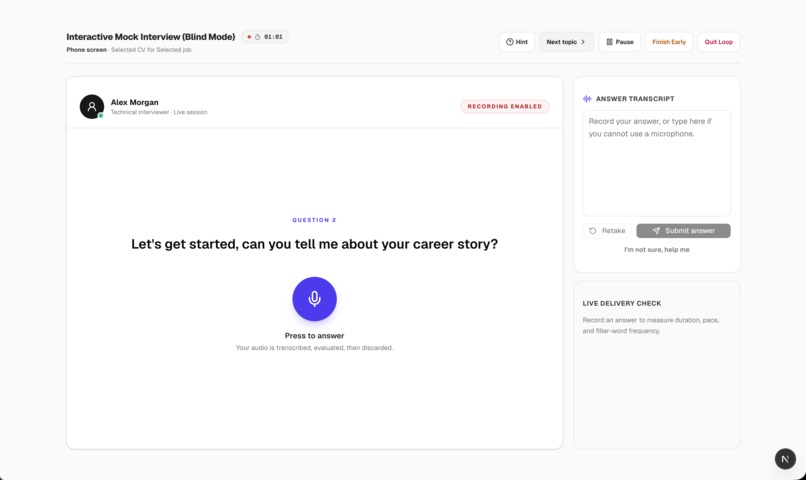Click the audio transcribed disclaimer text
Image resolution: width=806 pixels, height=480 pixels.
(315, 348)
